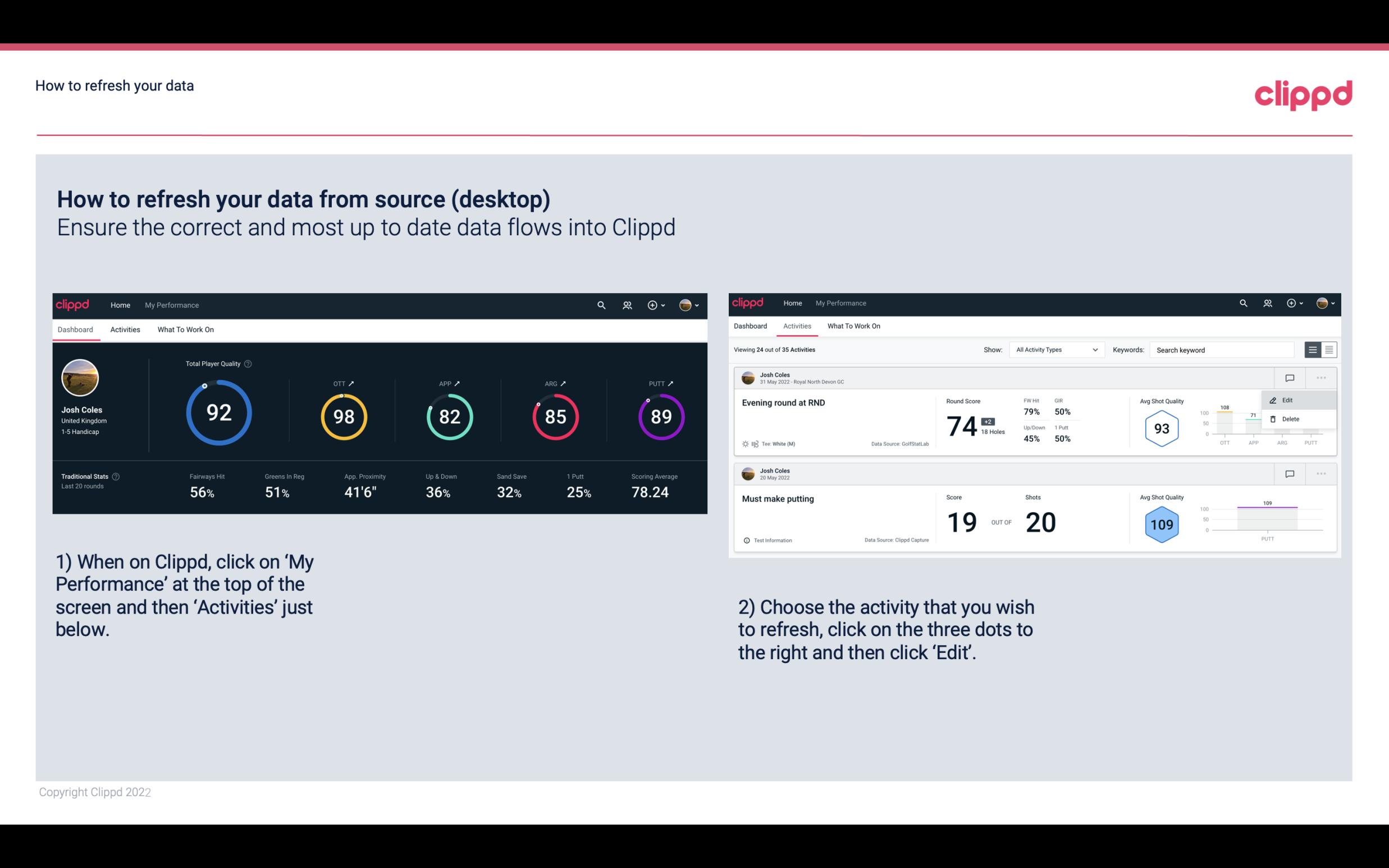Viewport: 1389px width, 868px height.
Task: Click the list view icon in Activities
Action: coord(1313,350)
